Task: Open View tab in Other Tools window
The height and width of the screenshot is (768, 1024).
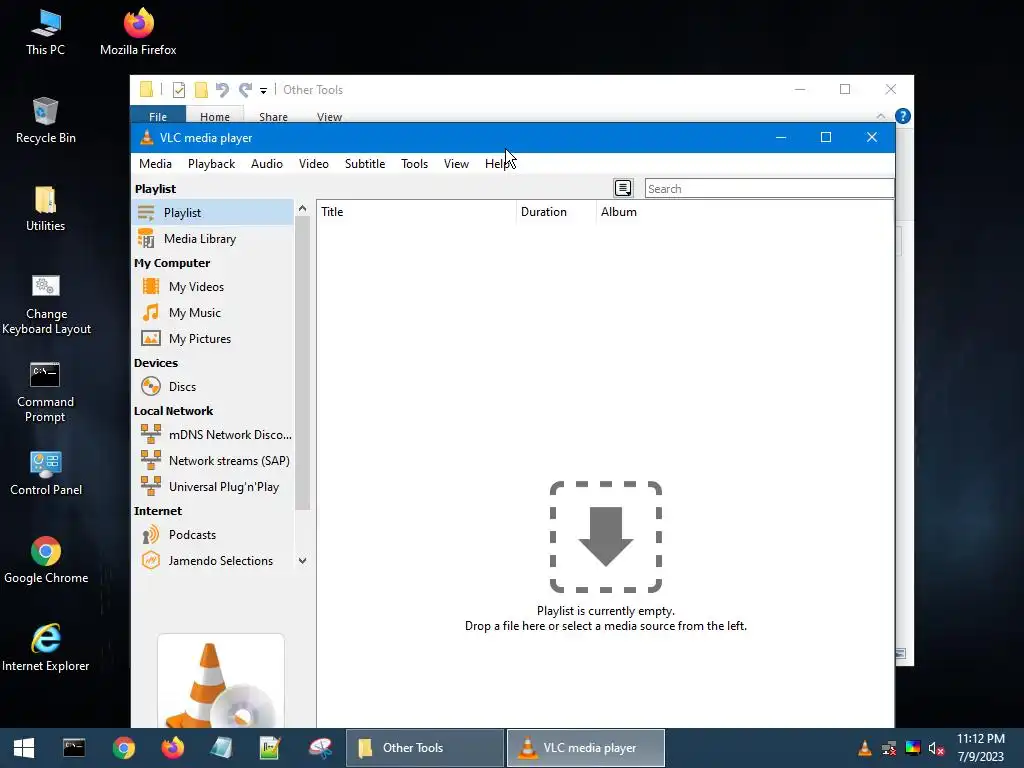Action: click(329, 116)
